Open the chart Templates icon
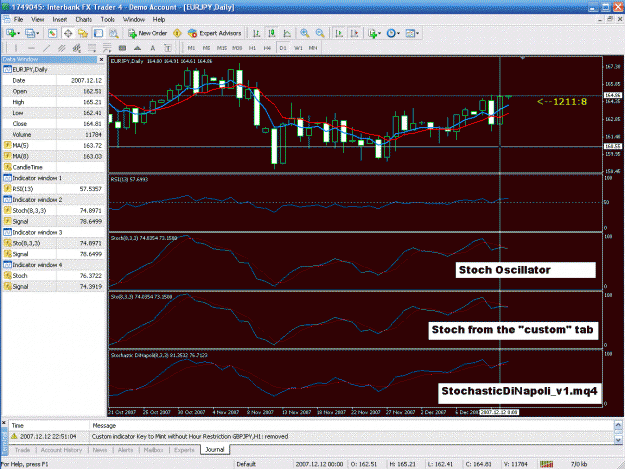 pyautogui.click(x=410, y=33)
